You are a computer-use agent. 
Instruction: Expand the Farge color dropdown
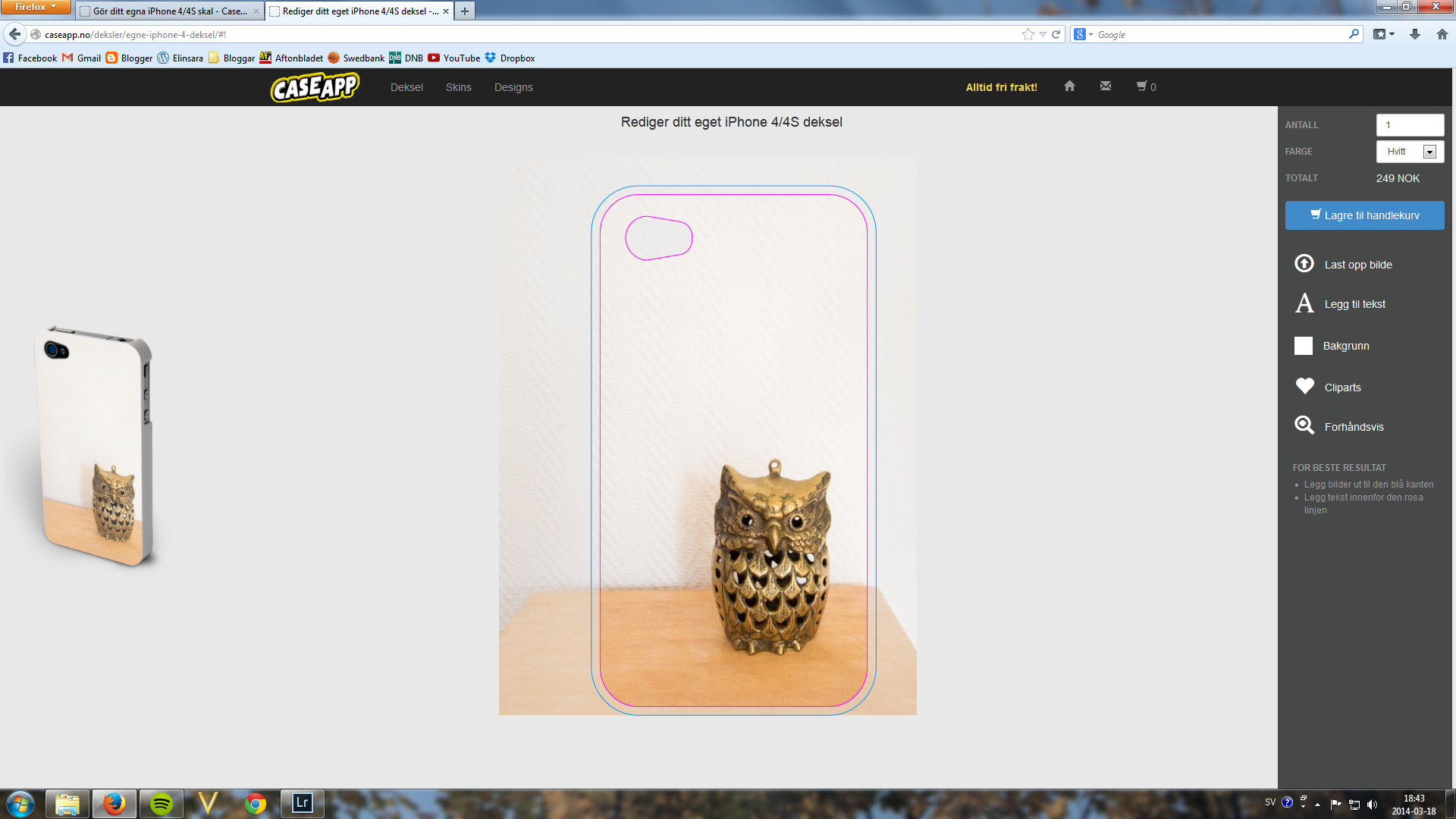(1429, 152)
